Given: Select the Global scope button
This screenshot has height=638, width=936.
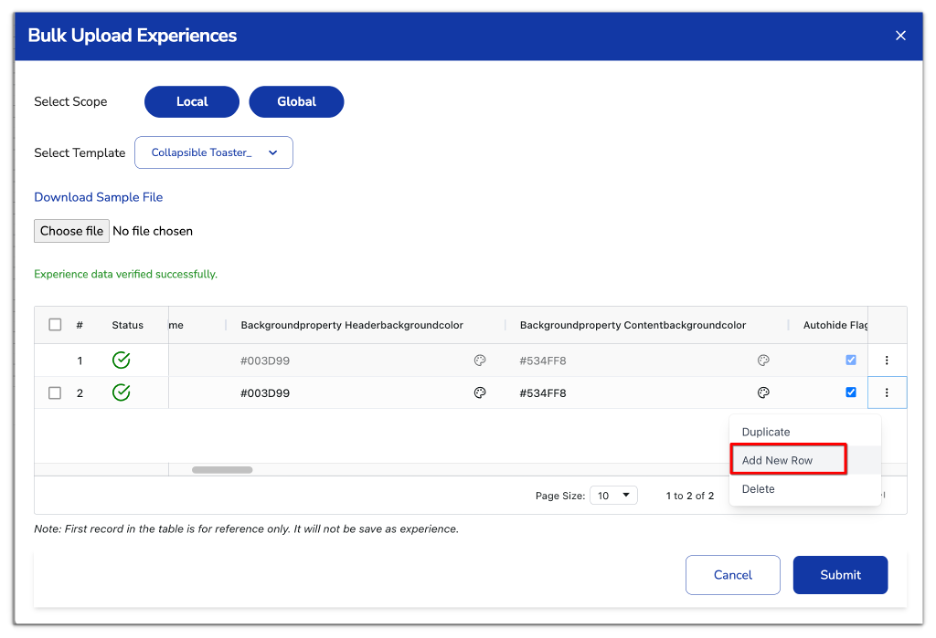Looking at the screenshot, I should (x=296, y=101).
